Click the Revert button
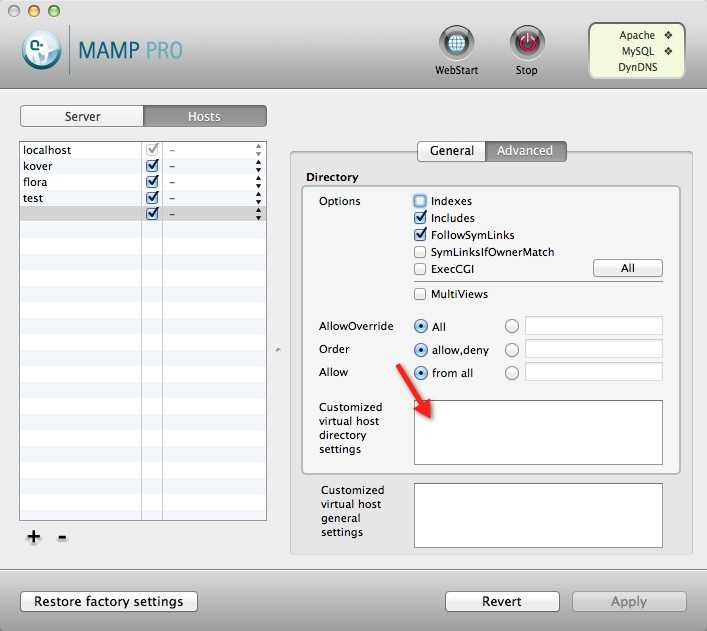Screen dimensions: 707x631 point(502,601)
